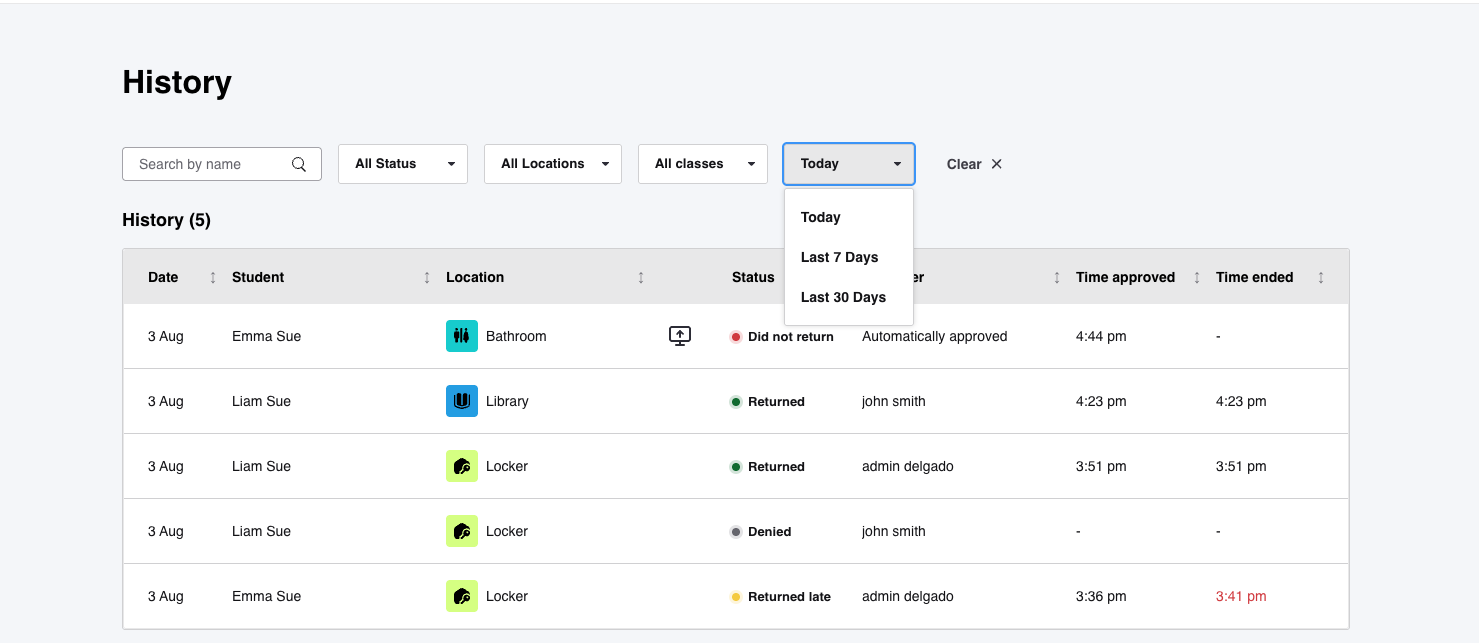
Task: Click the search magnifier icon
Action: click(x=299, y=165)
